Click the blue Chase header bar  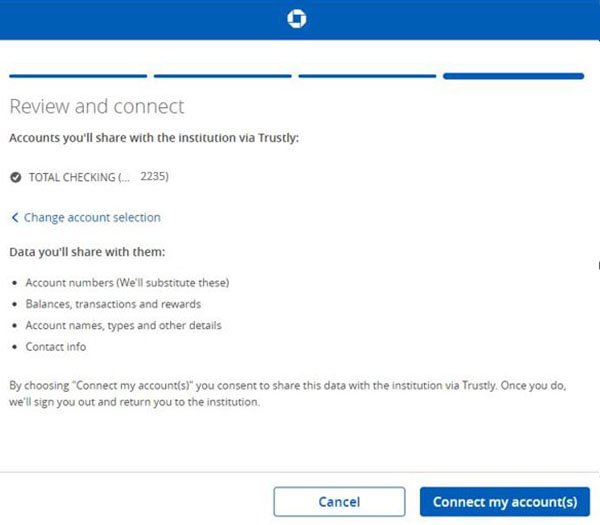pyautogui.click(x=300, y=20)
